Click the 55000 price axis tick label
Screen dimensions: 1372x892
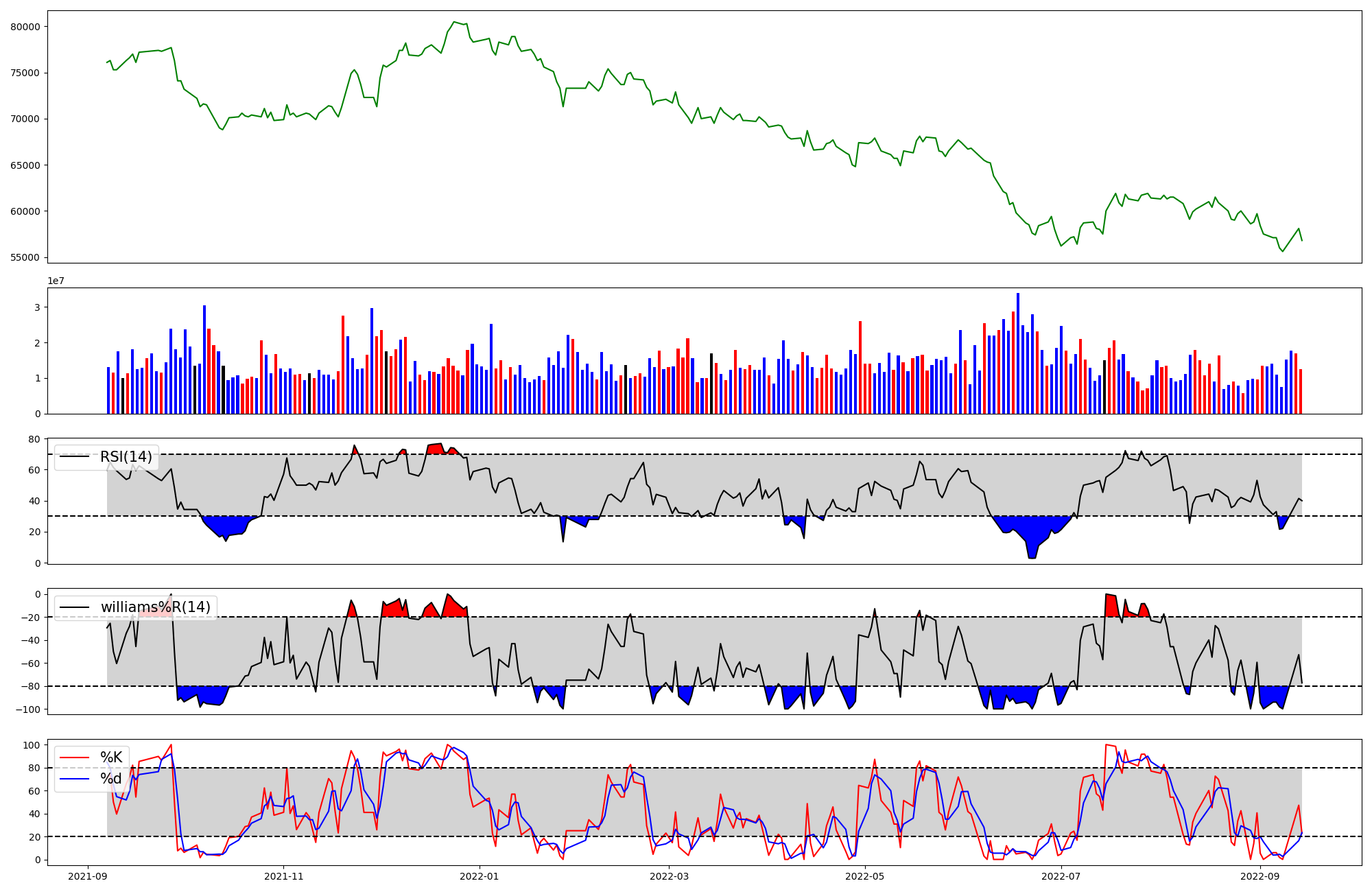[x=25, y=258]
